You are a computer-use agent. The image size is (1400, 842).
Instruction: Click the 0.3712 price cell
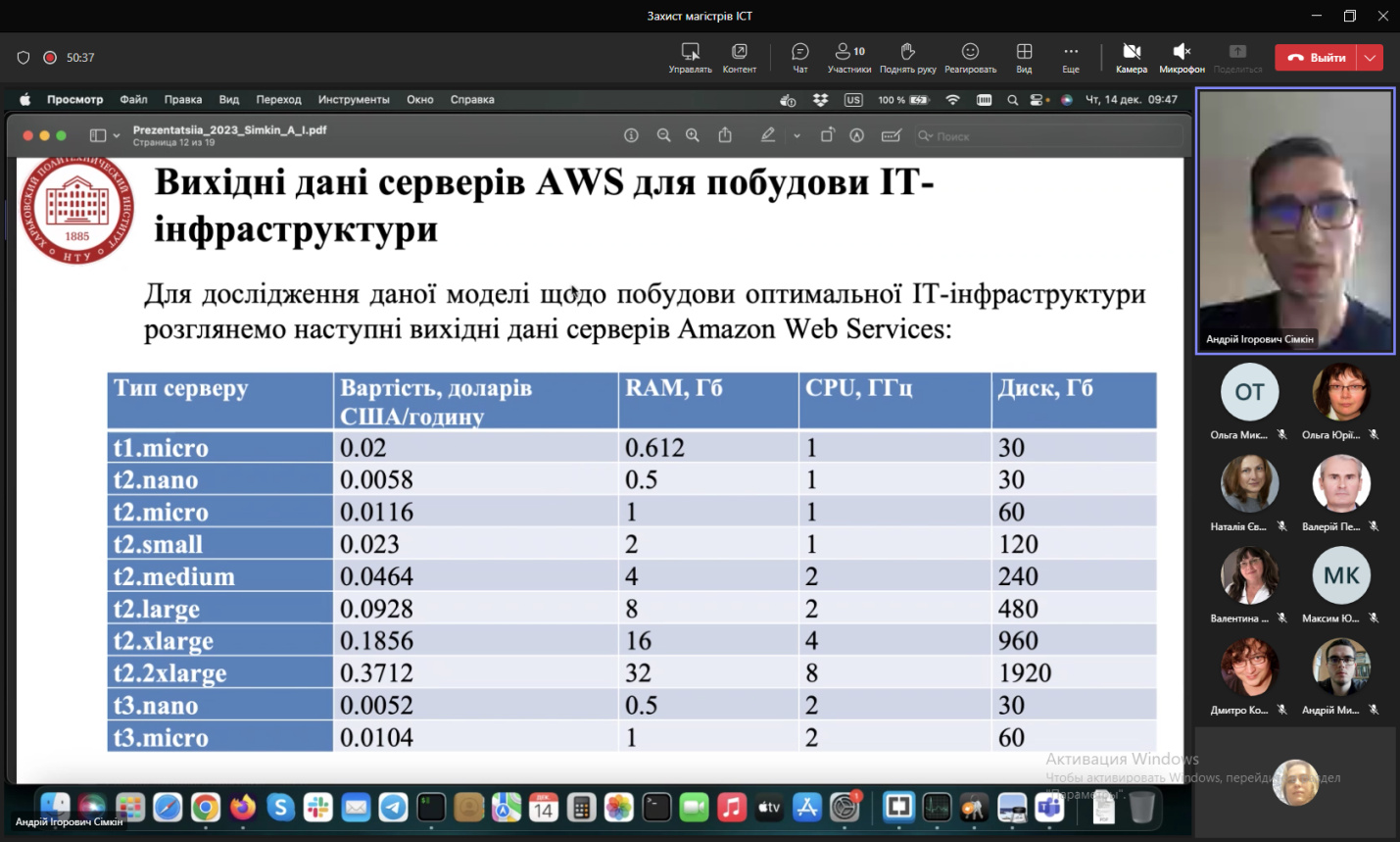pyautogui.click(x=476, y=673)
